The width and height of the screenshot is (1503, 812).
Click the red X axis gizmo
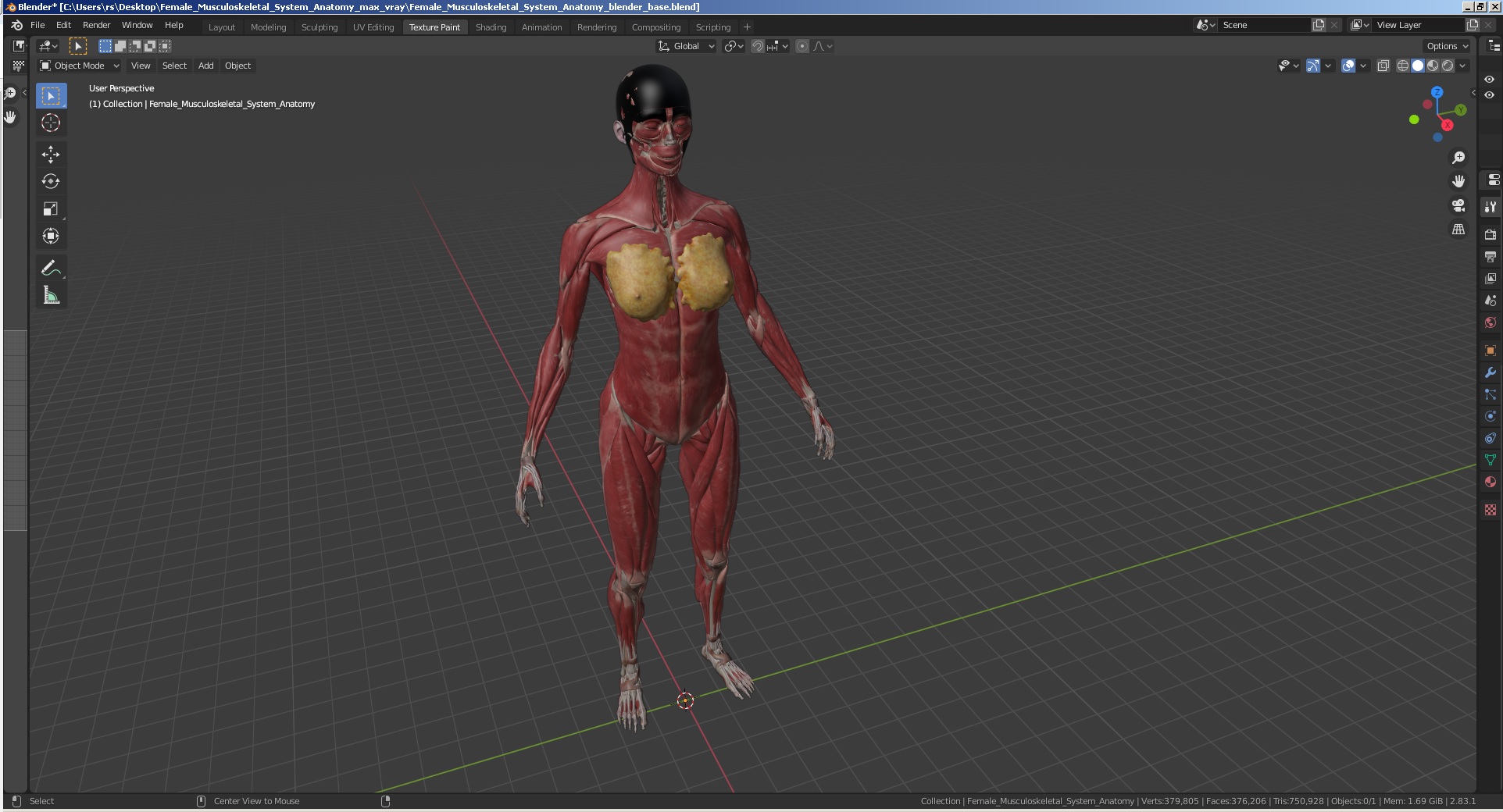[x=1447, y=125]
